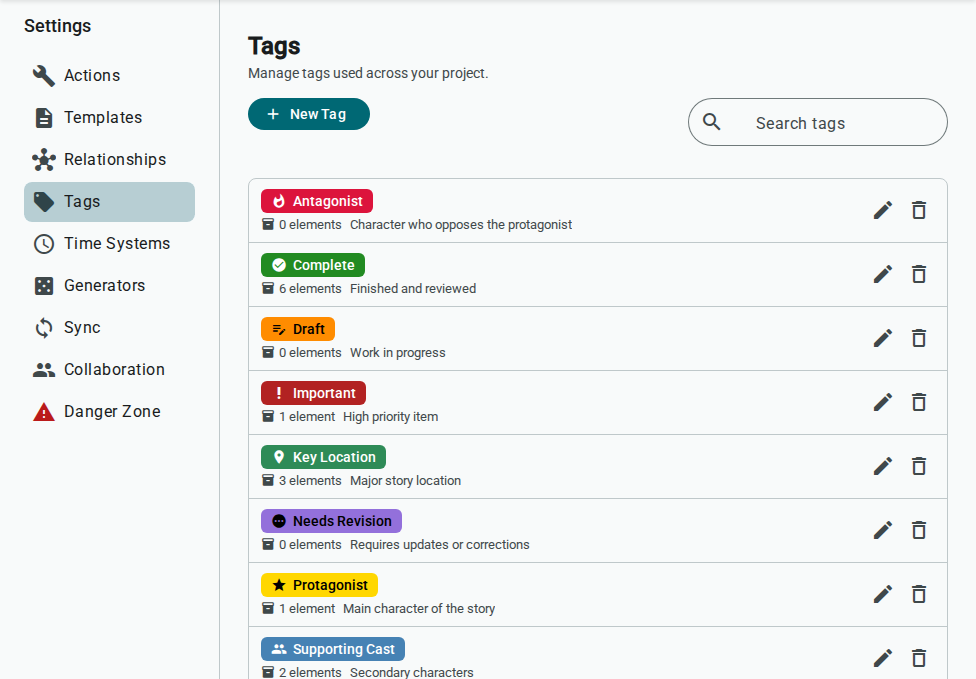Delete the Protagonist tag
Viewport: 976px width, 679px height.
point(919,594)
